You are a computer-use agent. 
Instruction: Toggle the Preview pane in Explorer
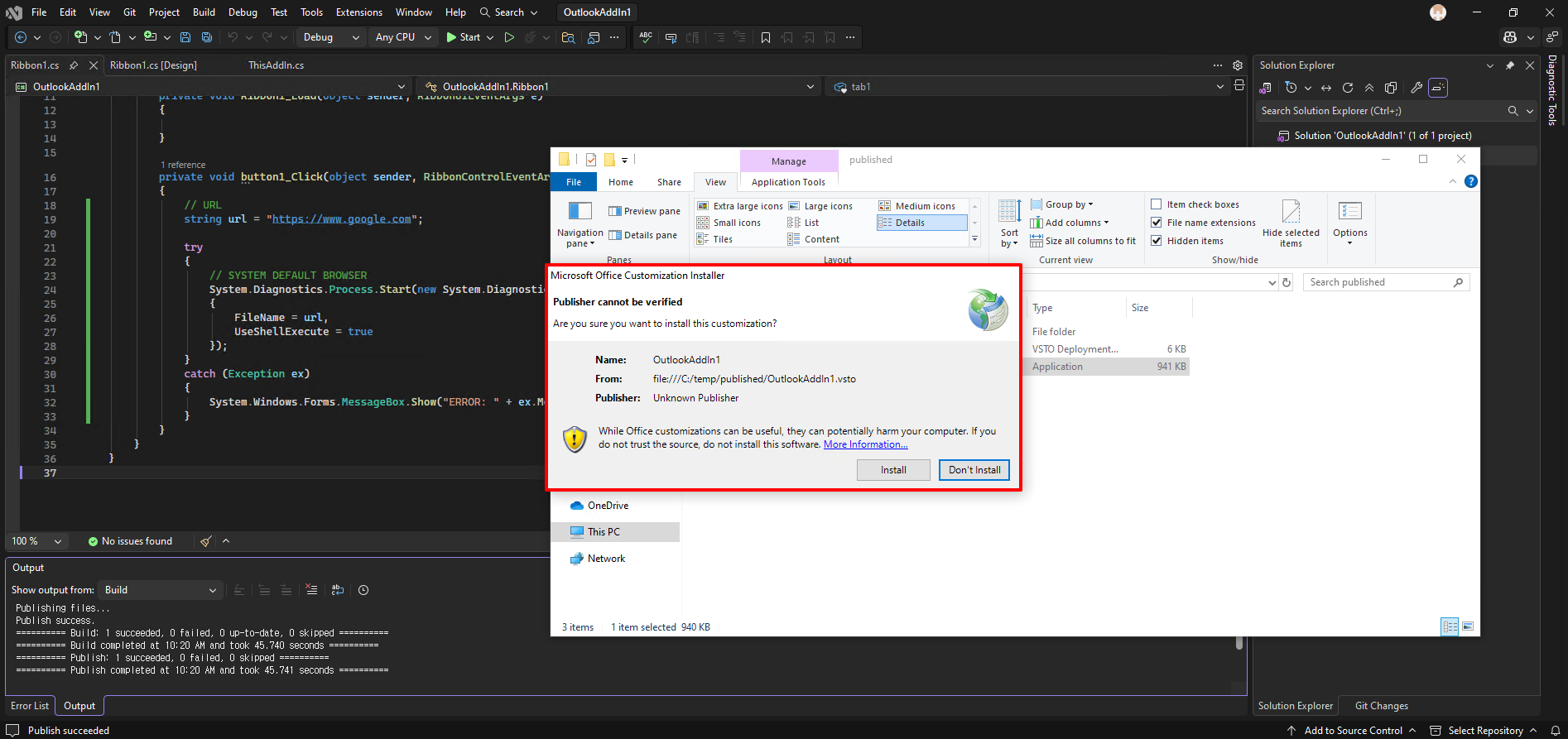point(644,211)
